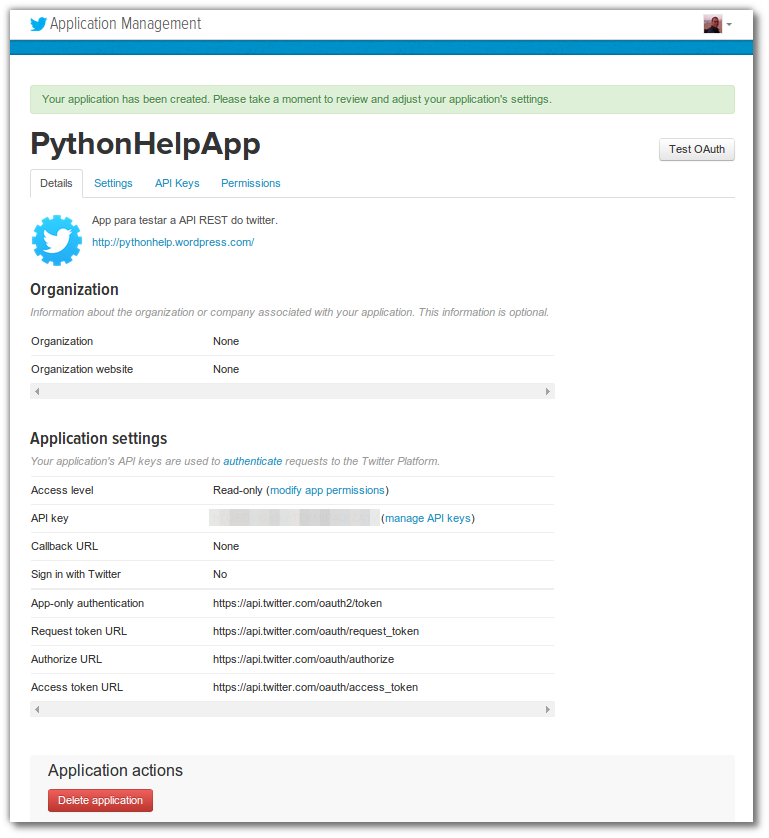
Task: Open the pythonhelp.wordpress.com link
Action: (173, 242)
